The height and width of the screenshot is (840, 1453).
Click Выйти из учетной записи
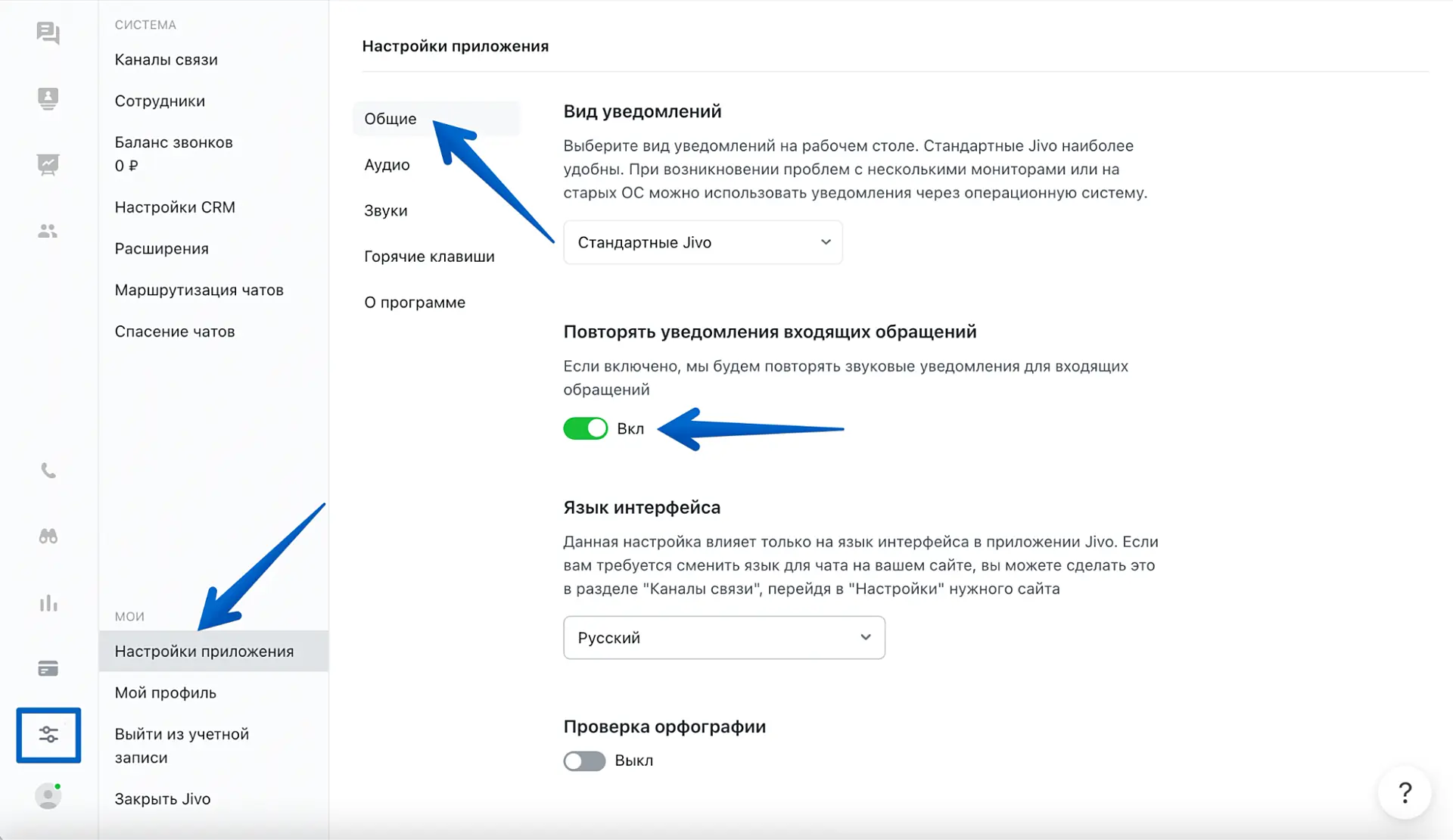tap(182, 745)
